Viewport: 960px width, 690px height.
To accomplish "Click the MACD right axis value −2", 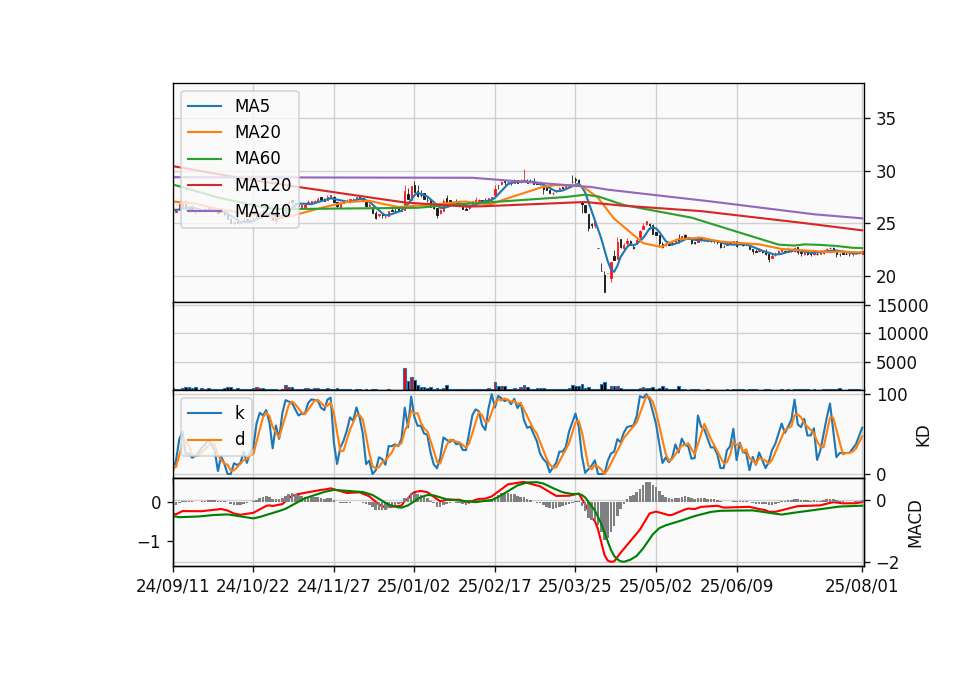I will coord(887,563).
